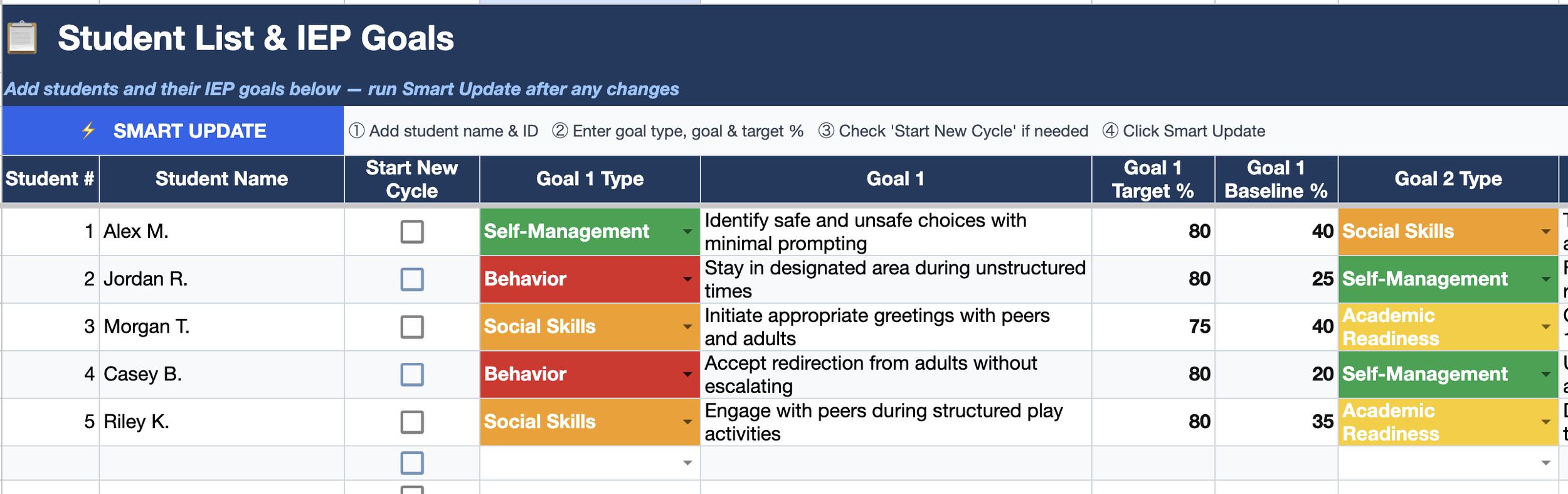
Task: Select the Goal 1 Target % header cell
Action: coord(1153,179)
